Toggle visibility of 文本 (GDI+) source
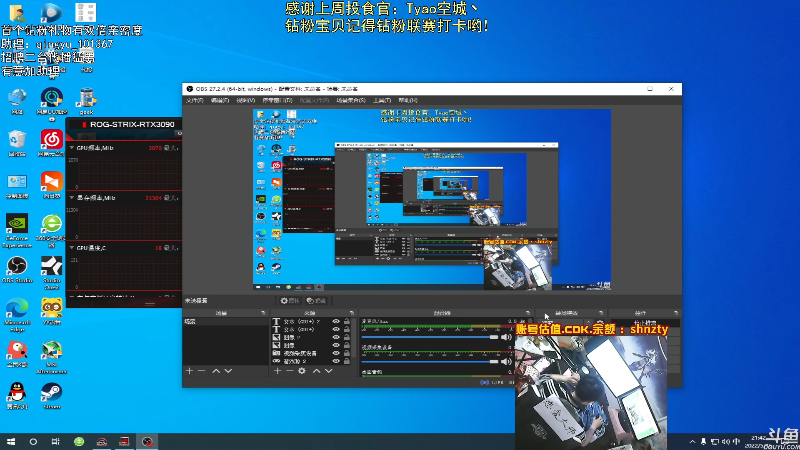The height and width of the screenshot is (450, 800). click(336, 330)
